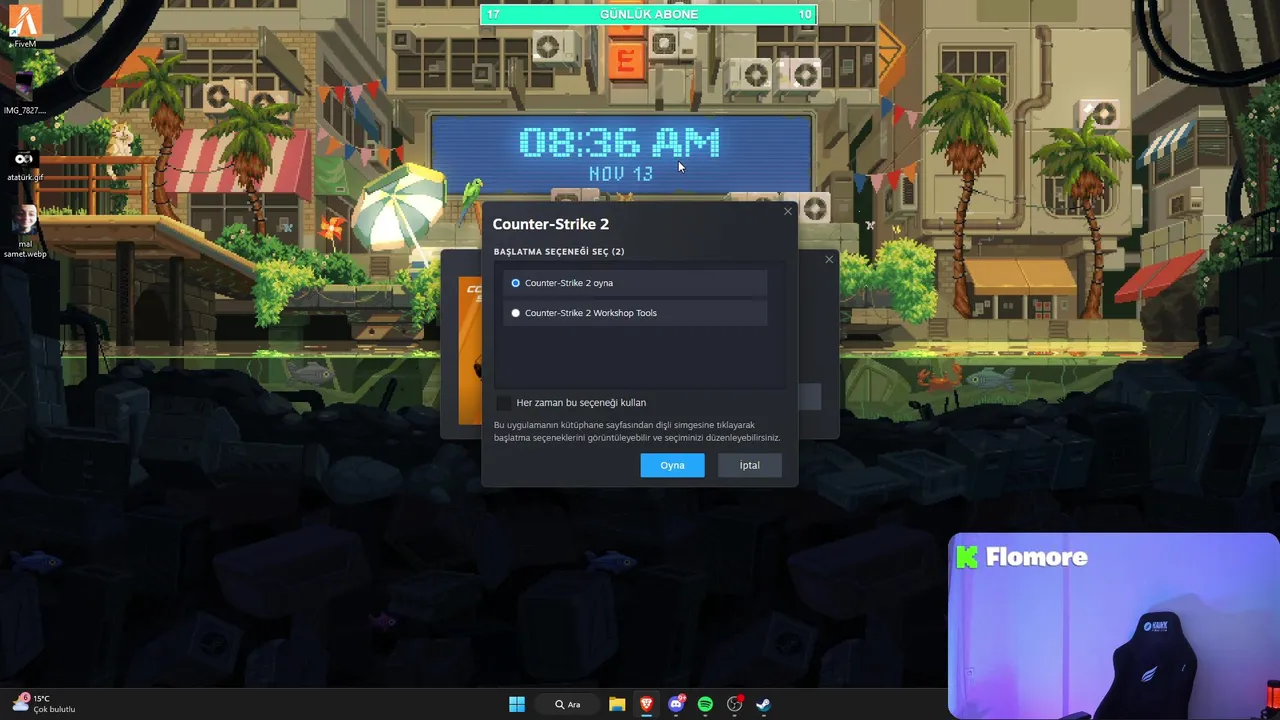Image resolution: width=1280 pixels, height=720 pixels.
Task: Open Steam from the taskbar
Action: 763,704
